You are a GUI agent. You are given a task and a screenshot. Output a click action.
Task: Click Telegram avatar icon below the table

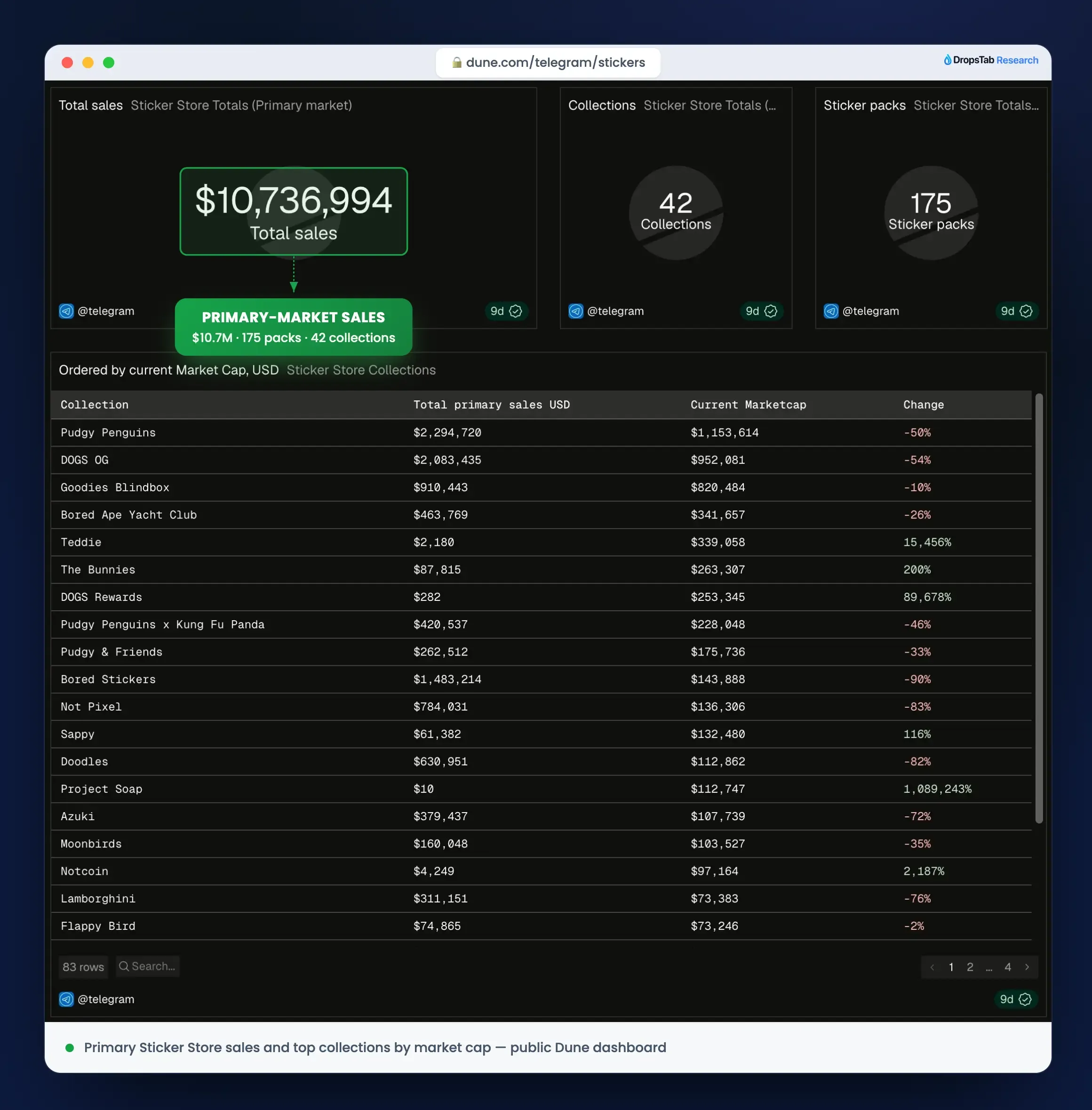pyautogui.click(x=66, y=998)
